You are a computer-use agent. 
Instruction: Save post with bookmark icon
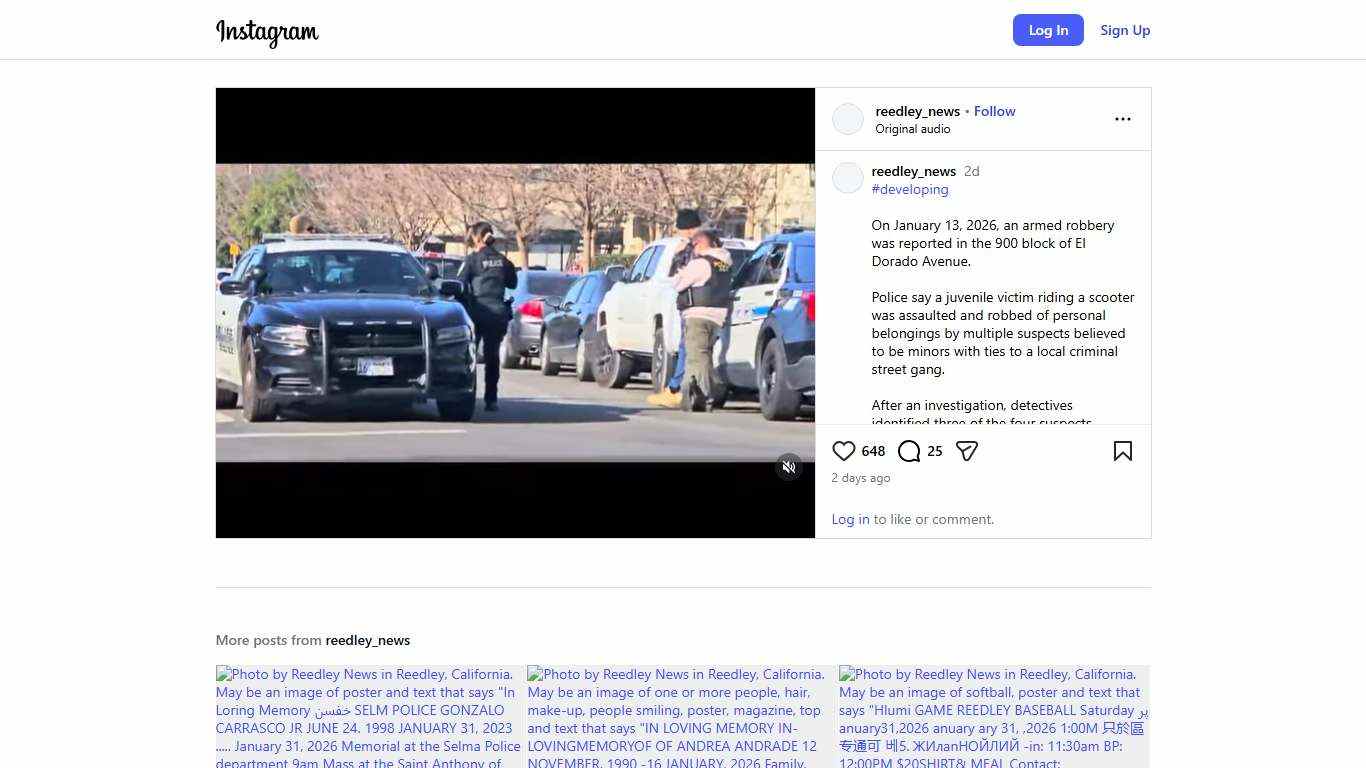click(1122, 451)
